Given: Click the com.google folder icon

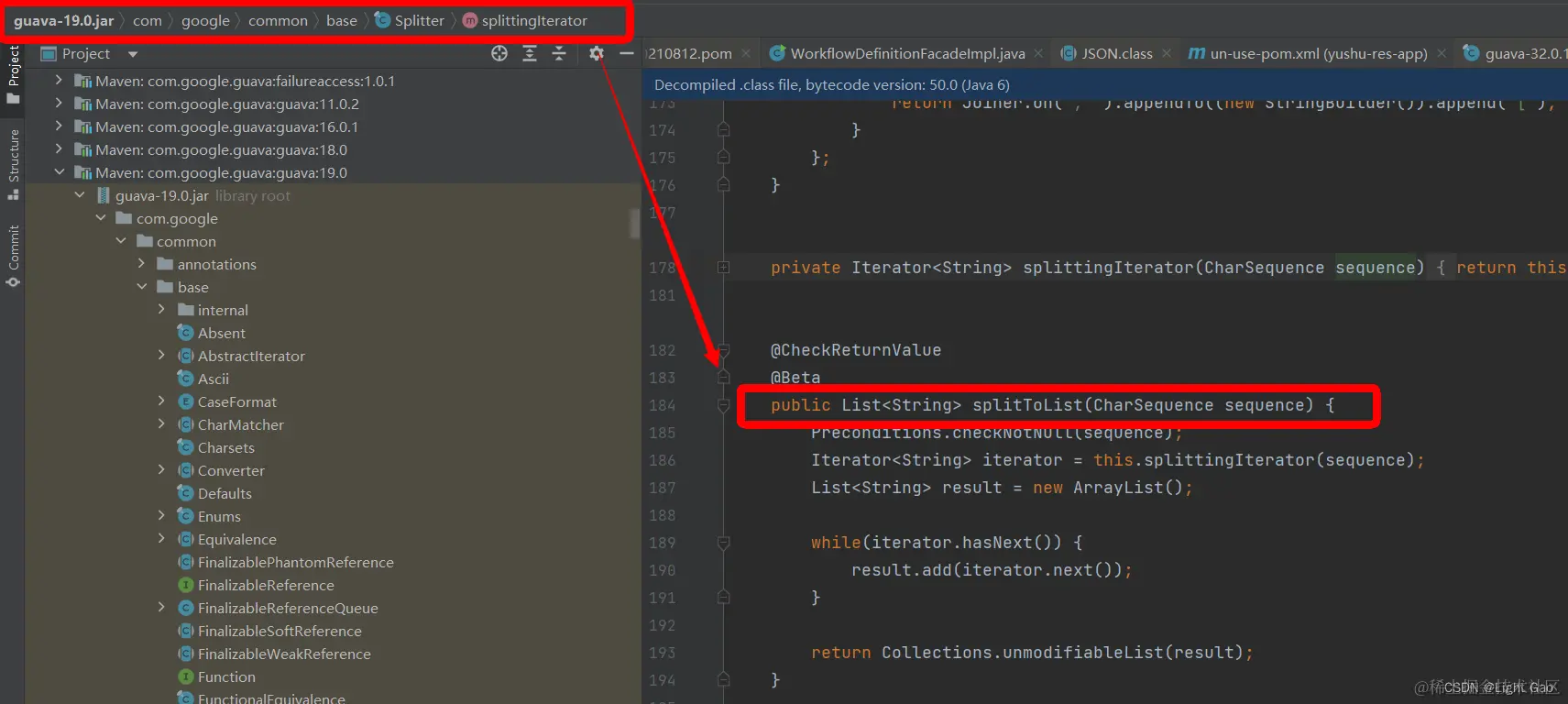Looking at the screenshot, I should pos(124,218).
